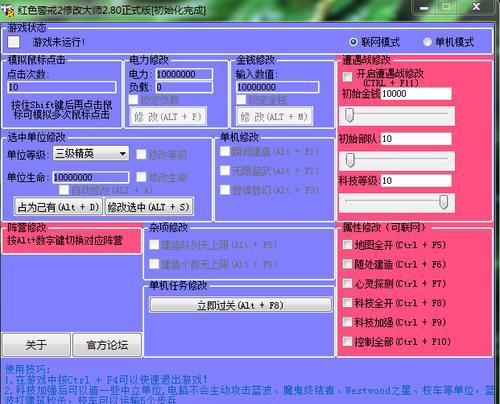This screenshot has width=500, height=404.
Task: Click 修改 (ALT + M) money button
Action: tap(275, 116)
